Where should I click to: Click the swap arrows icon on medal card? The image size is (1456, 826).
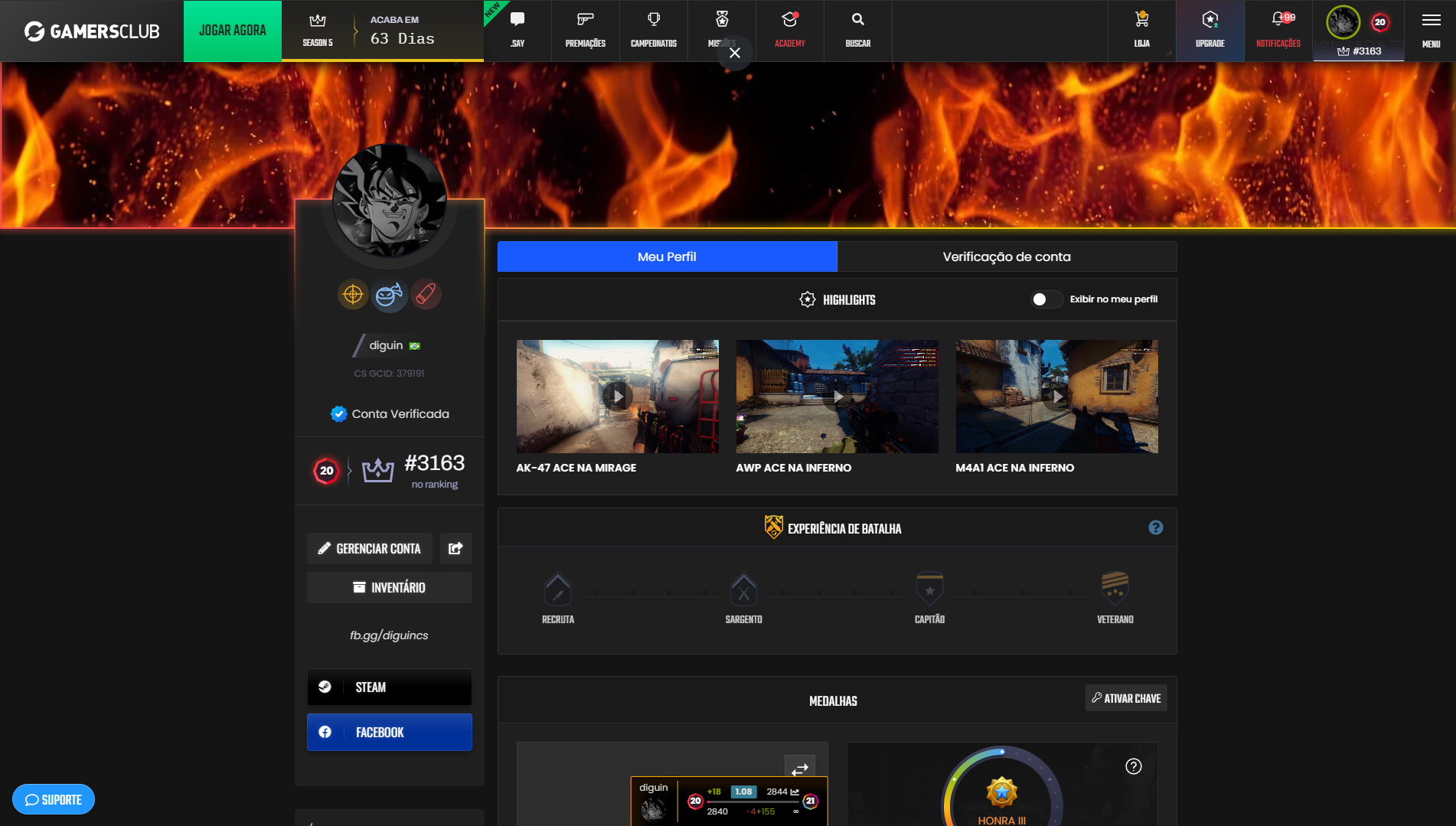point(800,769)
